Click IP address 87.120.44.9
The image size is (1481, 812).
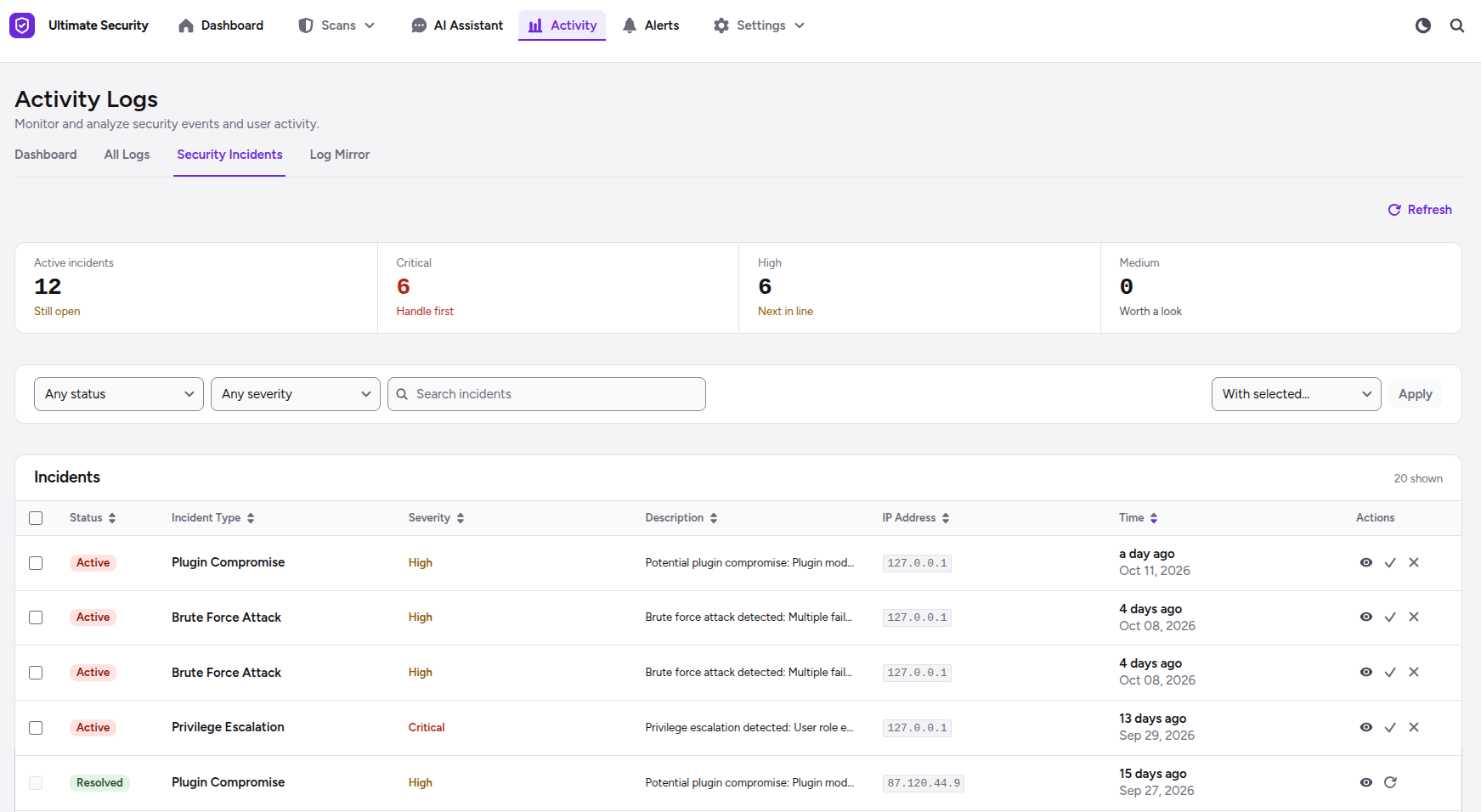tap(924, 783)
